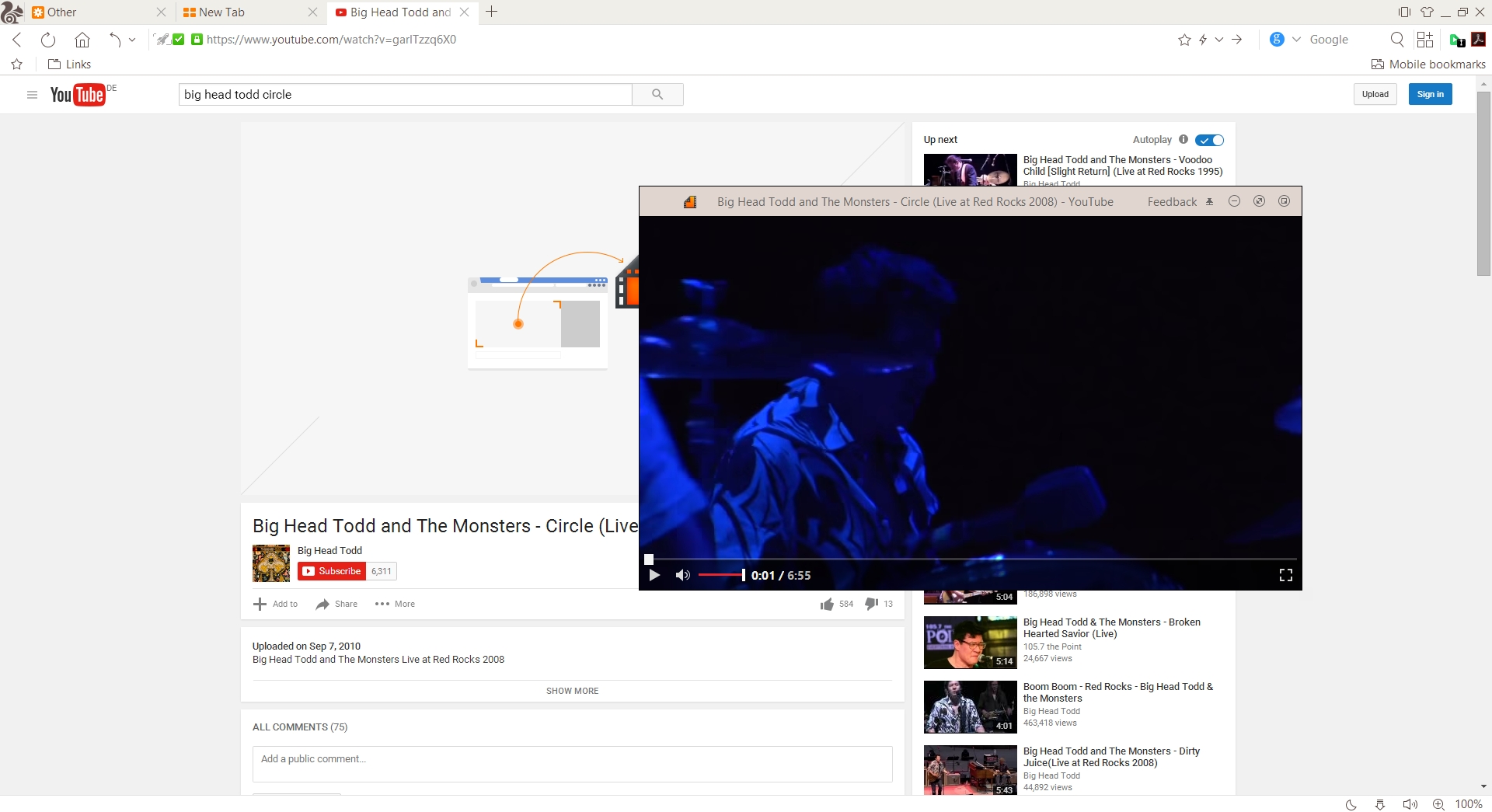
Task: Mute the pop-out video volume
Action: click(x=682, y=575)
